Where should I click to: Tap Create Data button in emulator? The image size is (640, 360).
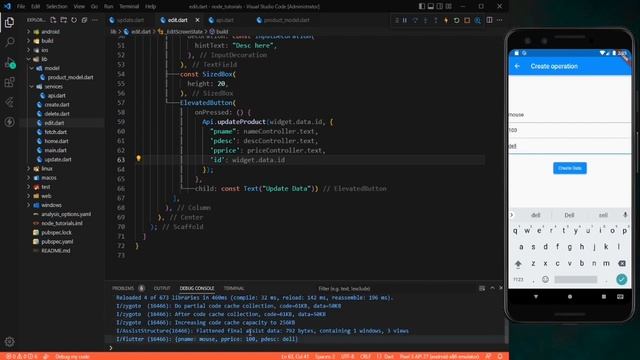click(570, 168)
